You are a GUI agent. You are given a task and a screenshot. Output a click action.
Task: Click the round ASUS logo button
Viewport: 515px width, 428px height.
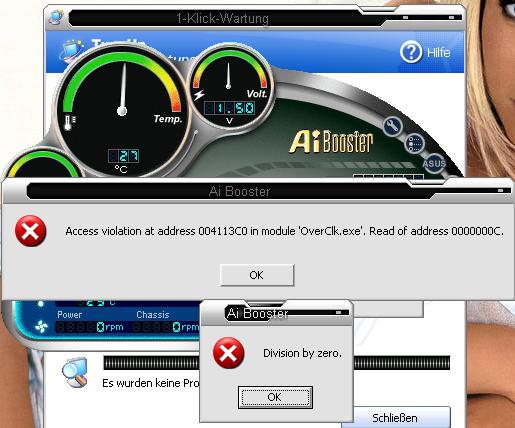tap(434, 163)
